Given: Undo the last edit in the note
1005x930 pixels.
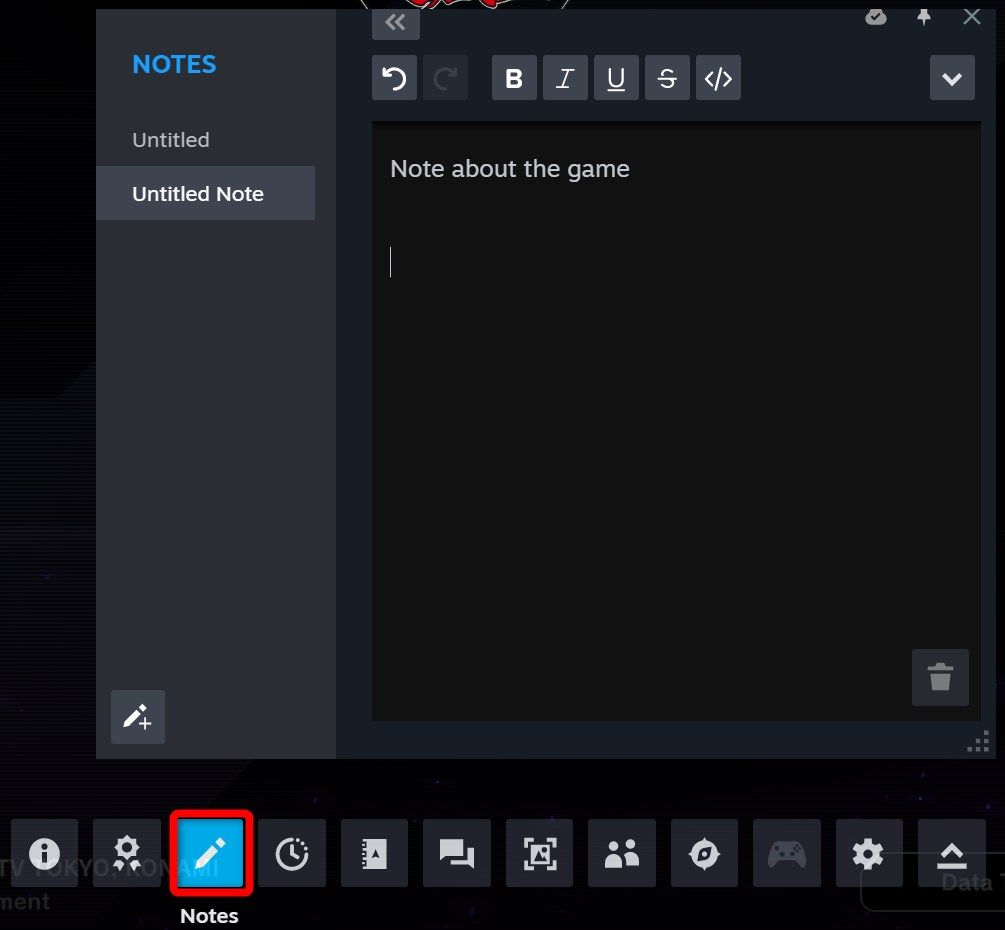Looking at the screenshot, I should [x=394, y=77].
